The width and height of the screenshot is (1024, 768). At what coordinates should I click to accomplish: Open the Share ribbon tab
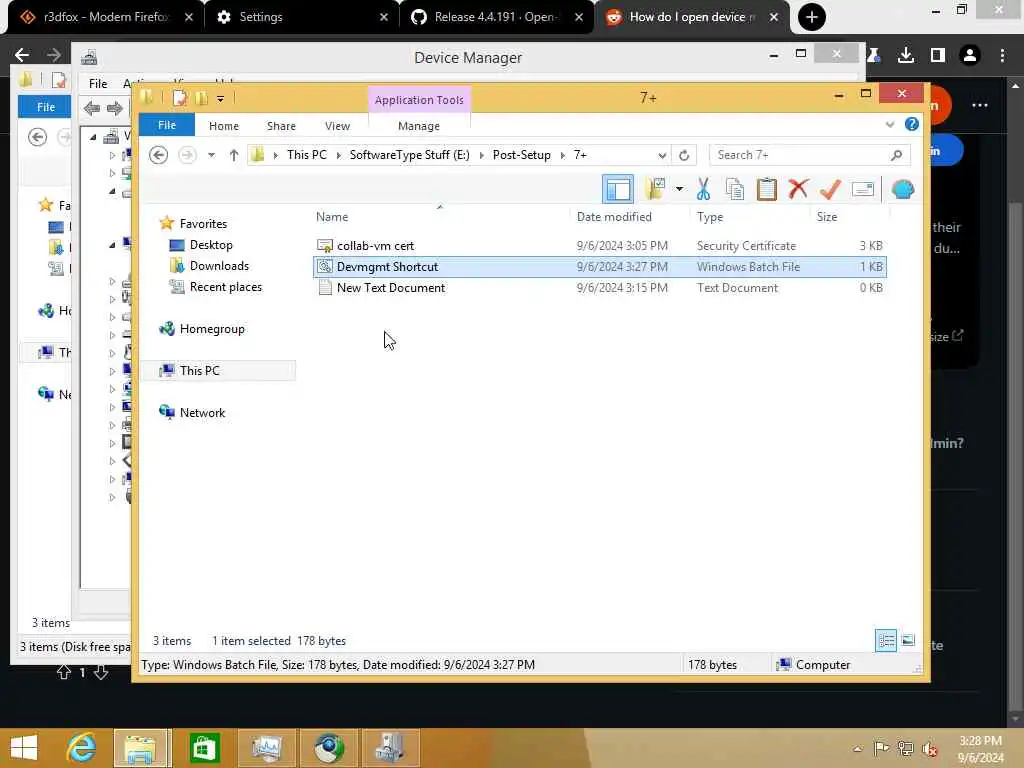click(281, 126)
